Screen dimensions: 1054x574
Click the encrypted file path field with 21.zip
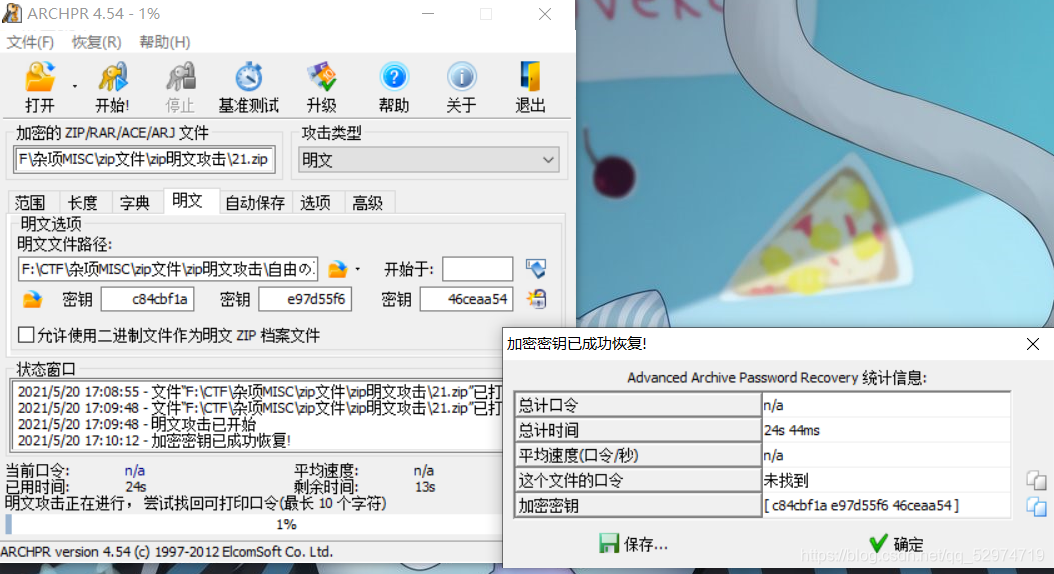coord(144,160)
